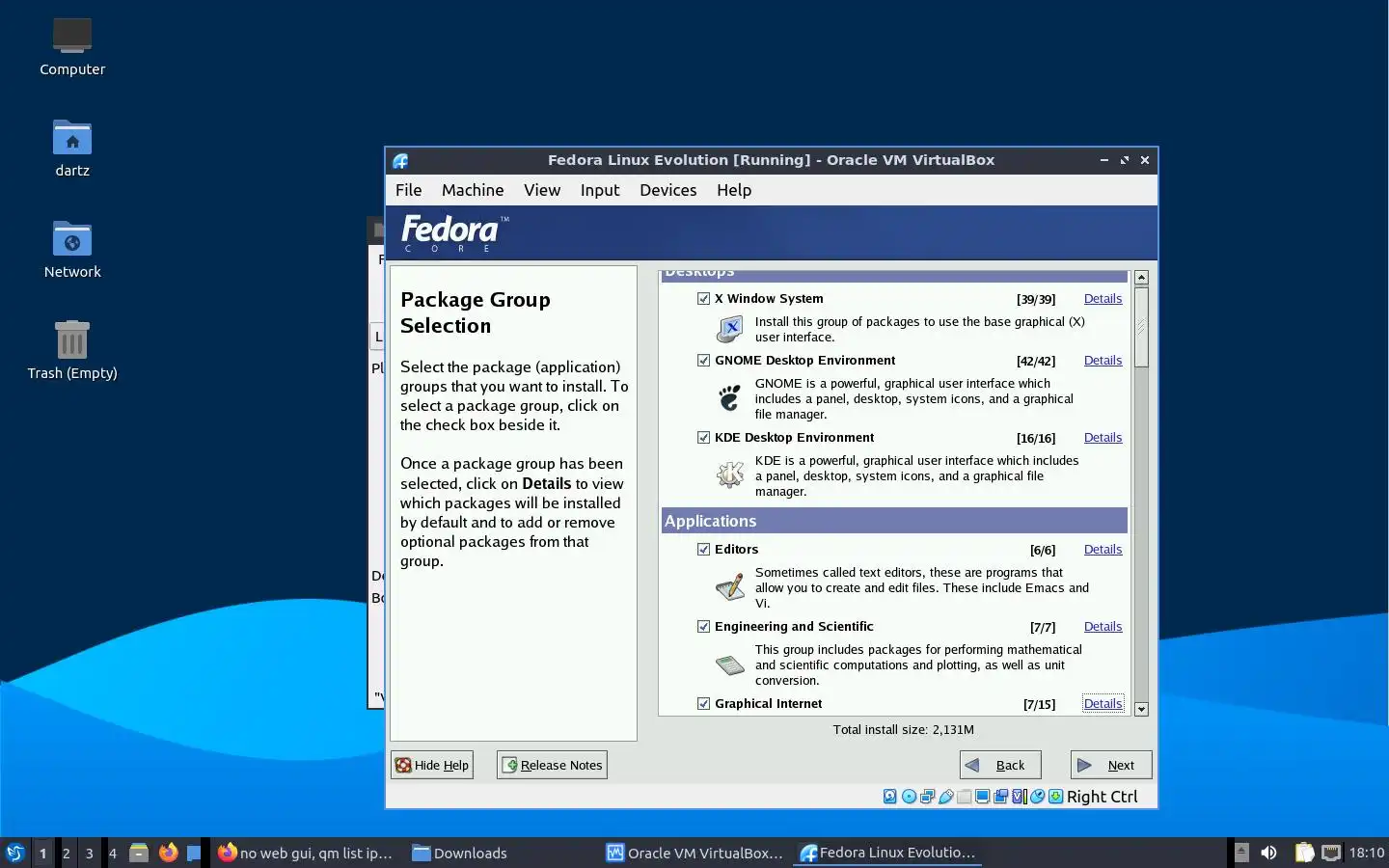Open the Computer desktop icon
Viewport: 1389px width, 868px height.
(72, 36)
